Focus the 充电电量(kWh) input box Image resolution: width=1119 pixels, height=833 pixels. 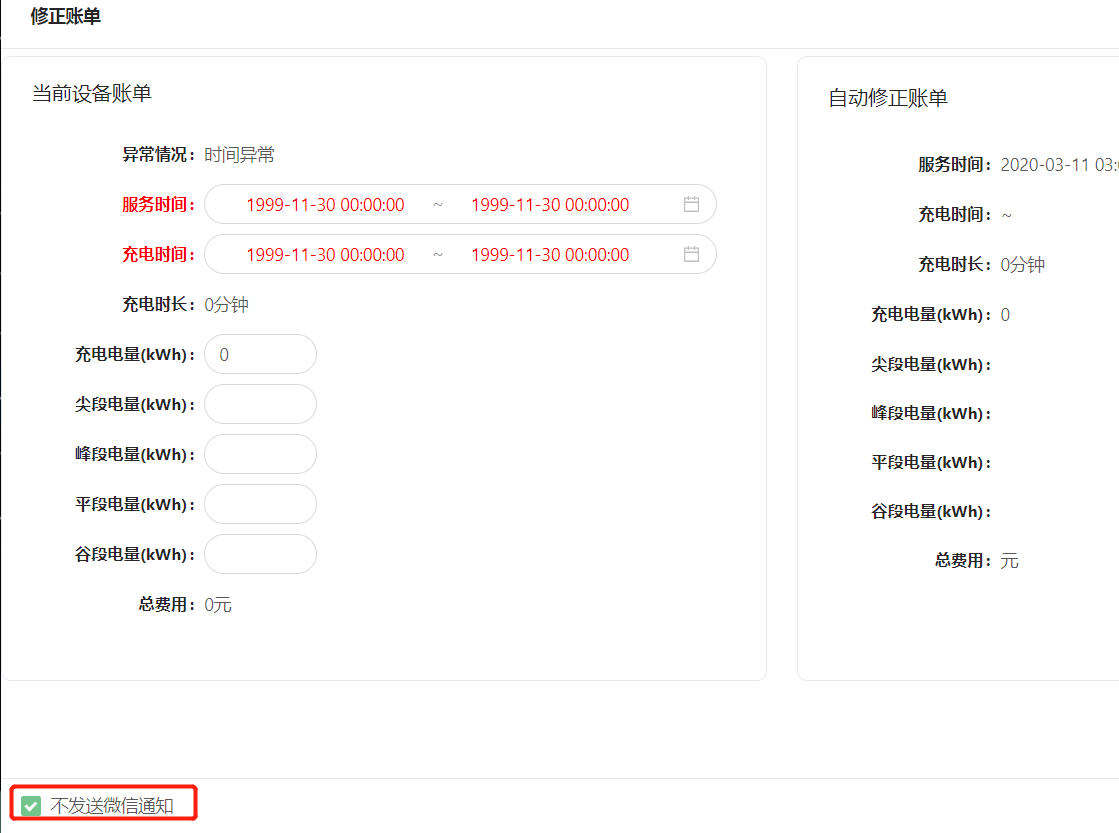pos(260,354)
